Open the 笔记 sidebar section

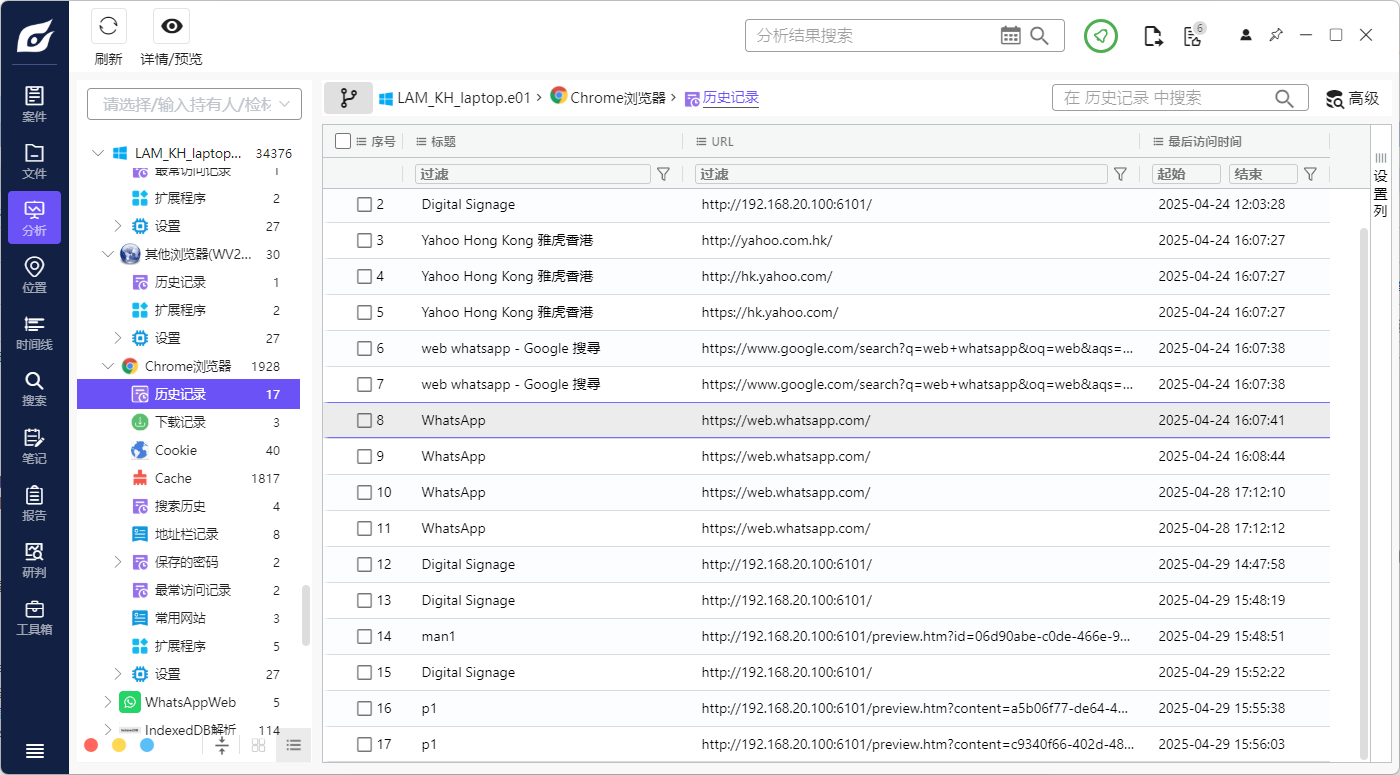34,446
